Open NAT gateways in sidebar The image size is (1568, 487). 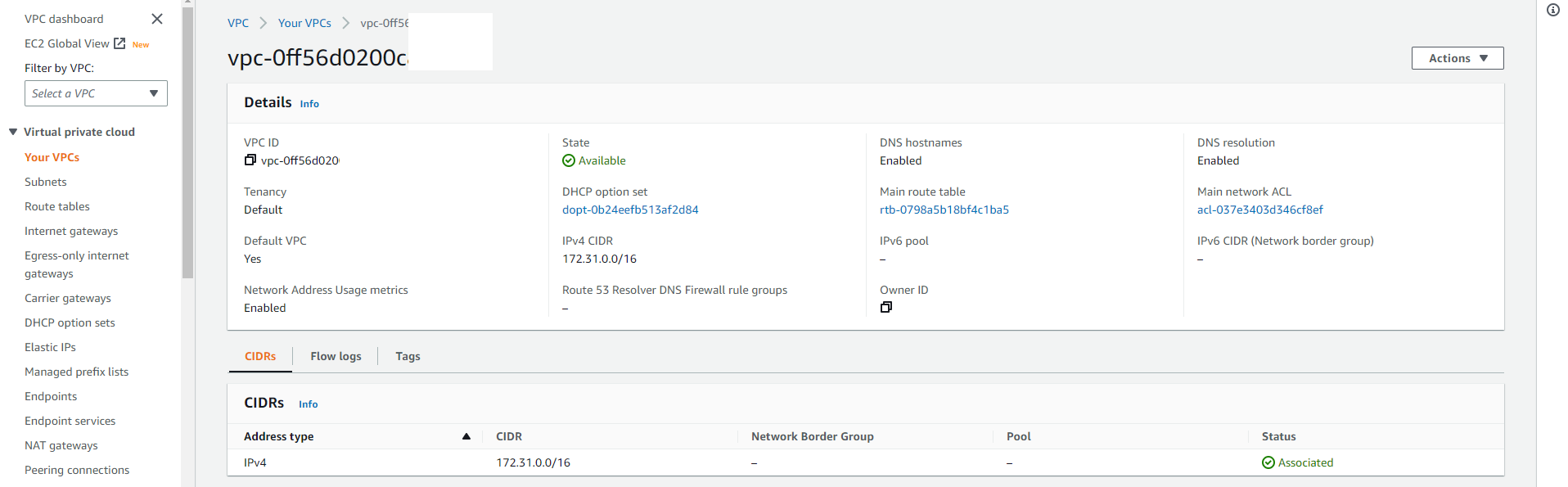tap(61, 445)
